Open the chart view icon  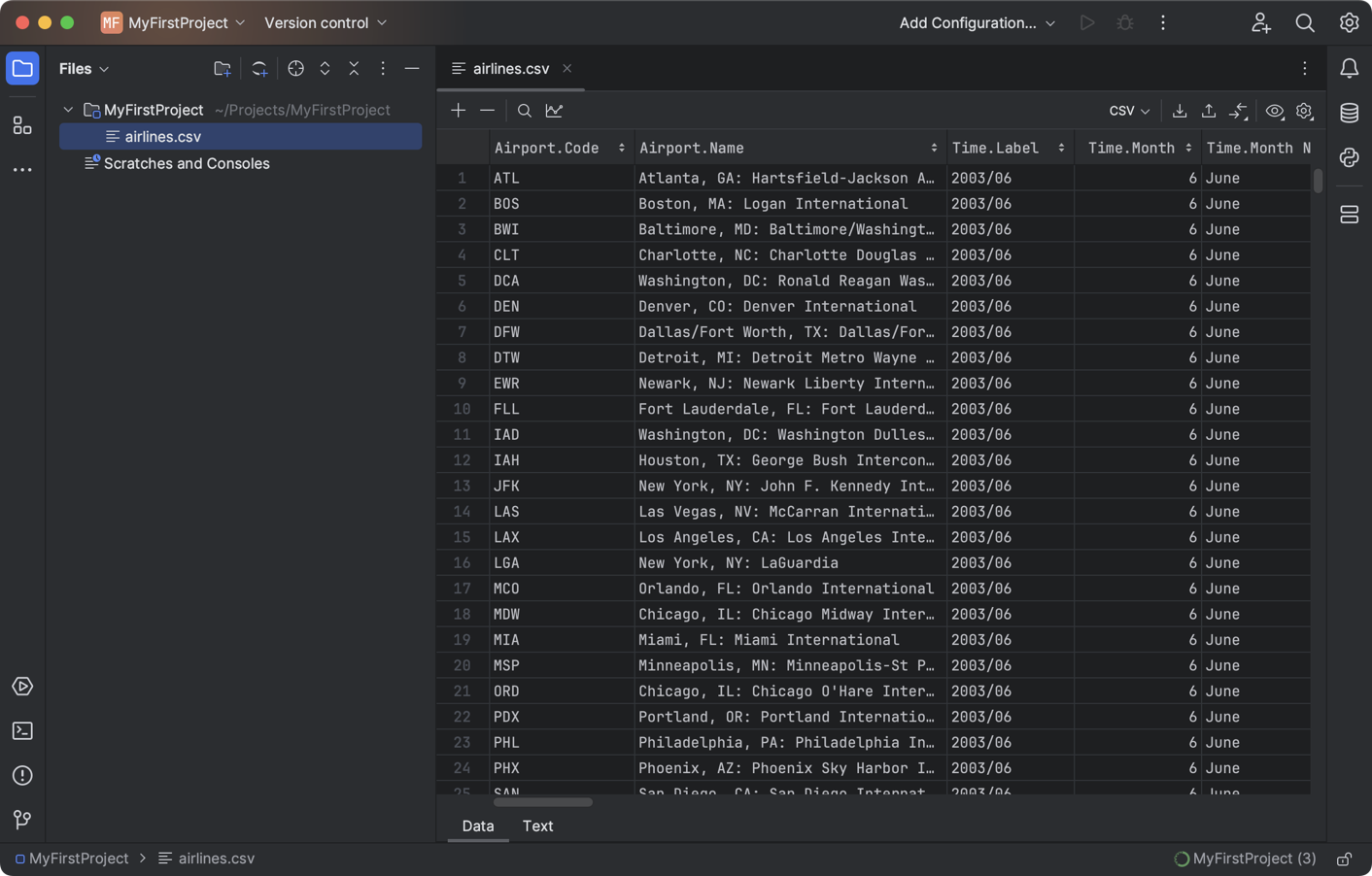coord(554,110)
